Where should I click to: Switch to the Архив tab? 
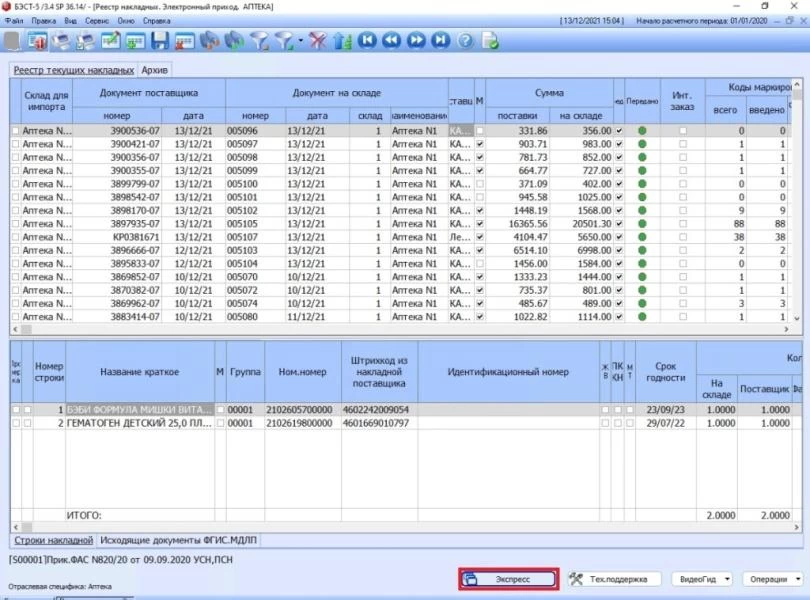(x=154, y=70)
